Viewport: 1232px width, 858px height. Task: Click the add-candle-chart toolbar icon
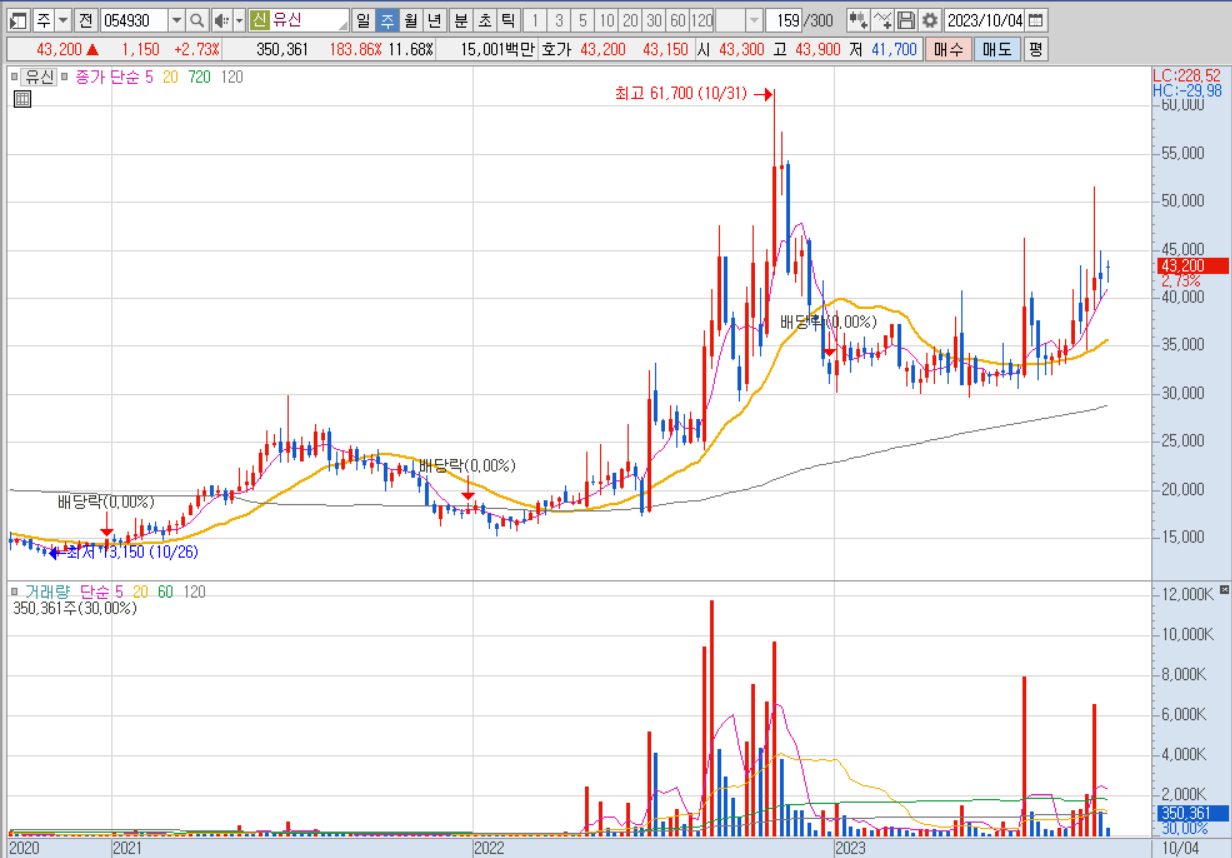coord(858,20)
